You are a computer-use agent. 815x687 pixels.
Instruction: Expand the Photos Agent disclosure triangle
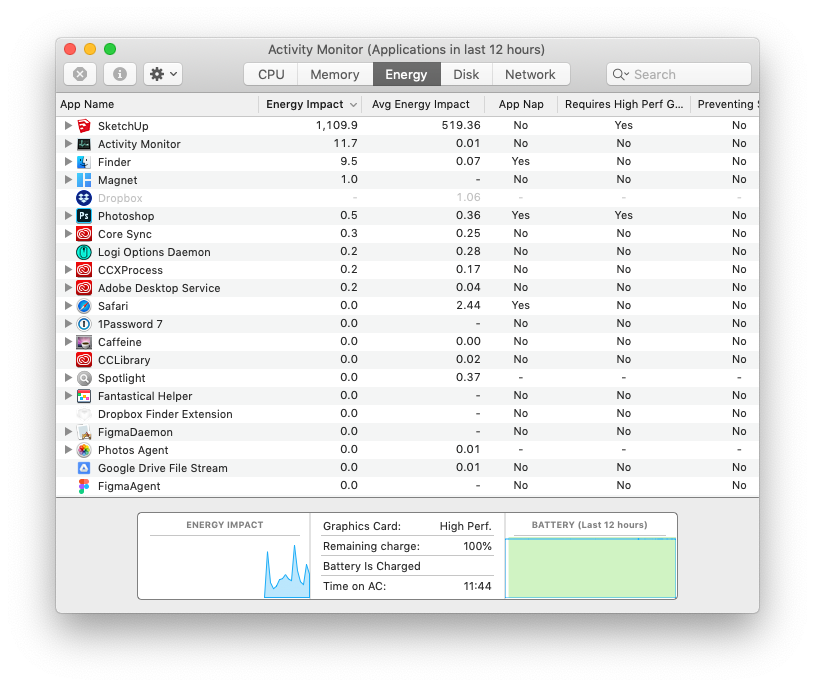coord(68,450)
